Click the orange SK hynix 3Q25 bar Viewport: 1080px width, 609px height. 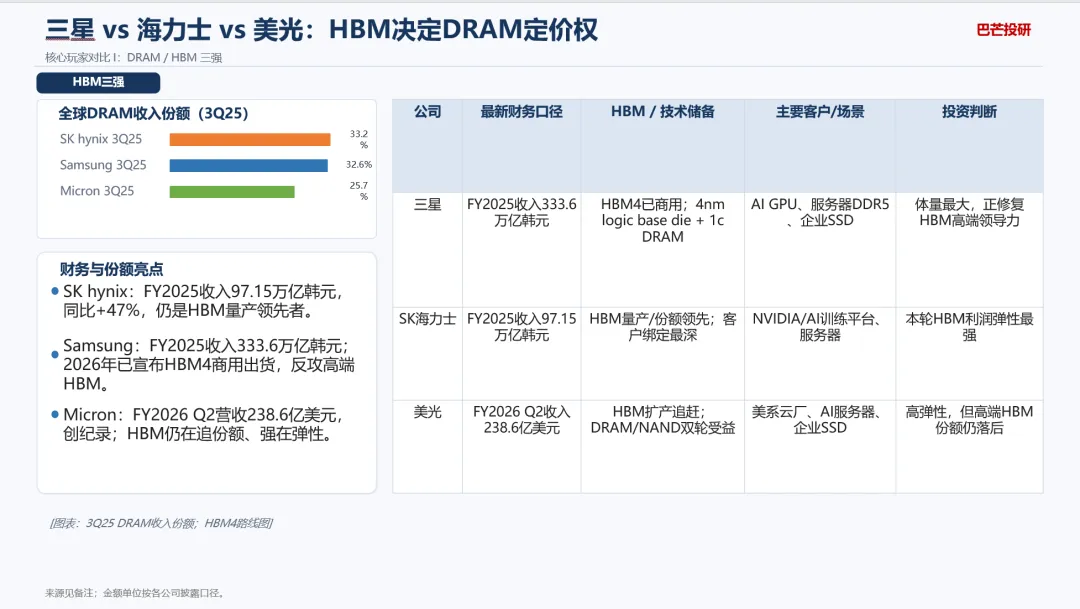(250, 139)
